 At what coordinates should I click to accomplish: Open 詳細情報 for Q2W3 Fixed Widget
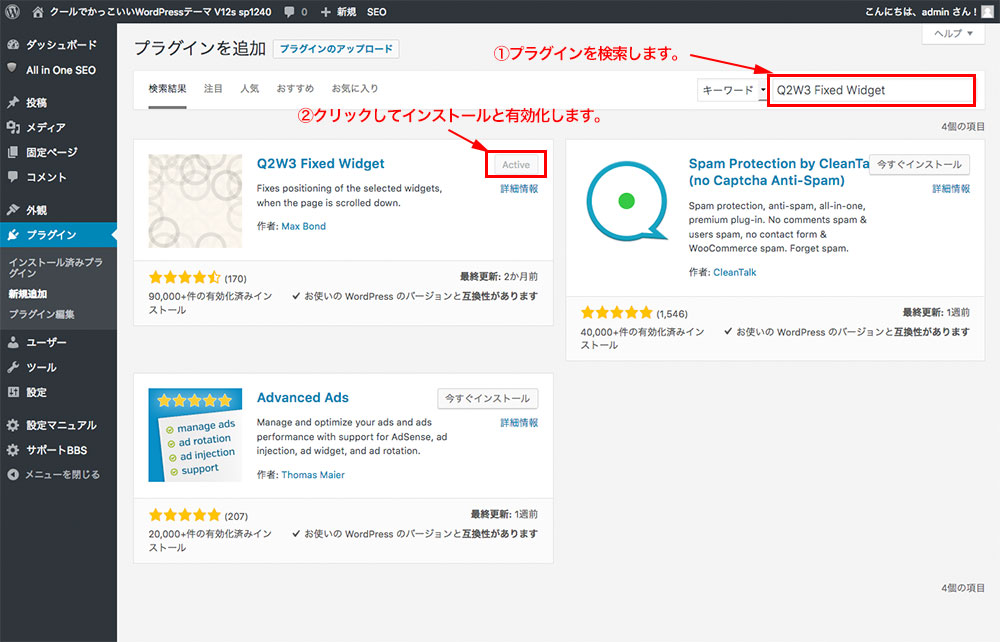pos(518,189)
